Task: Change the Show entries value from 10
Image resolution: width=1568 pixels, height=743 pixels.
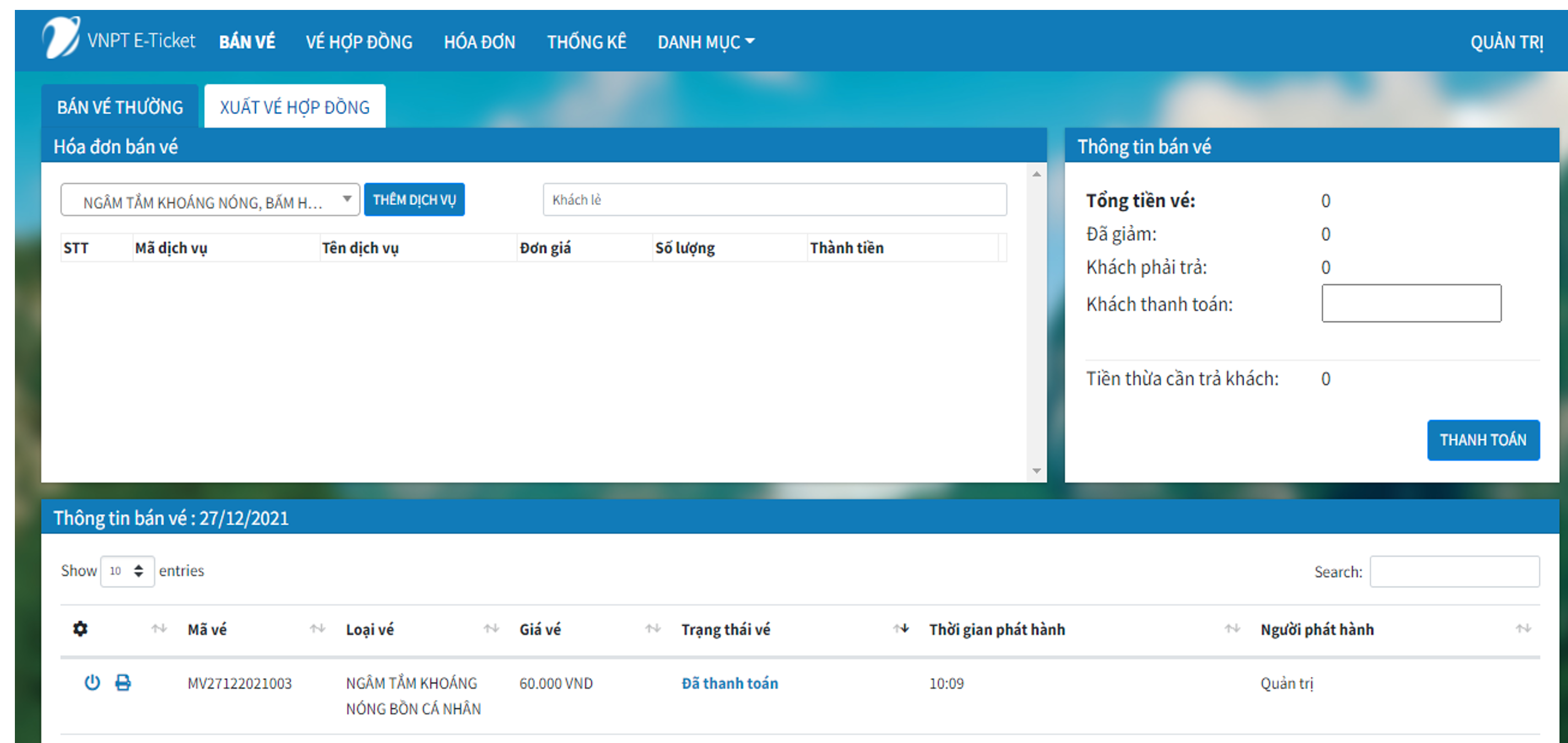Action: 127,570
